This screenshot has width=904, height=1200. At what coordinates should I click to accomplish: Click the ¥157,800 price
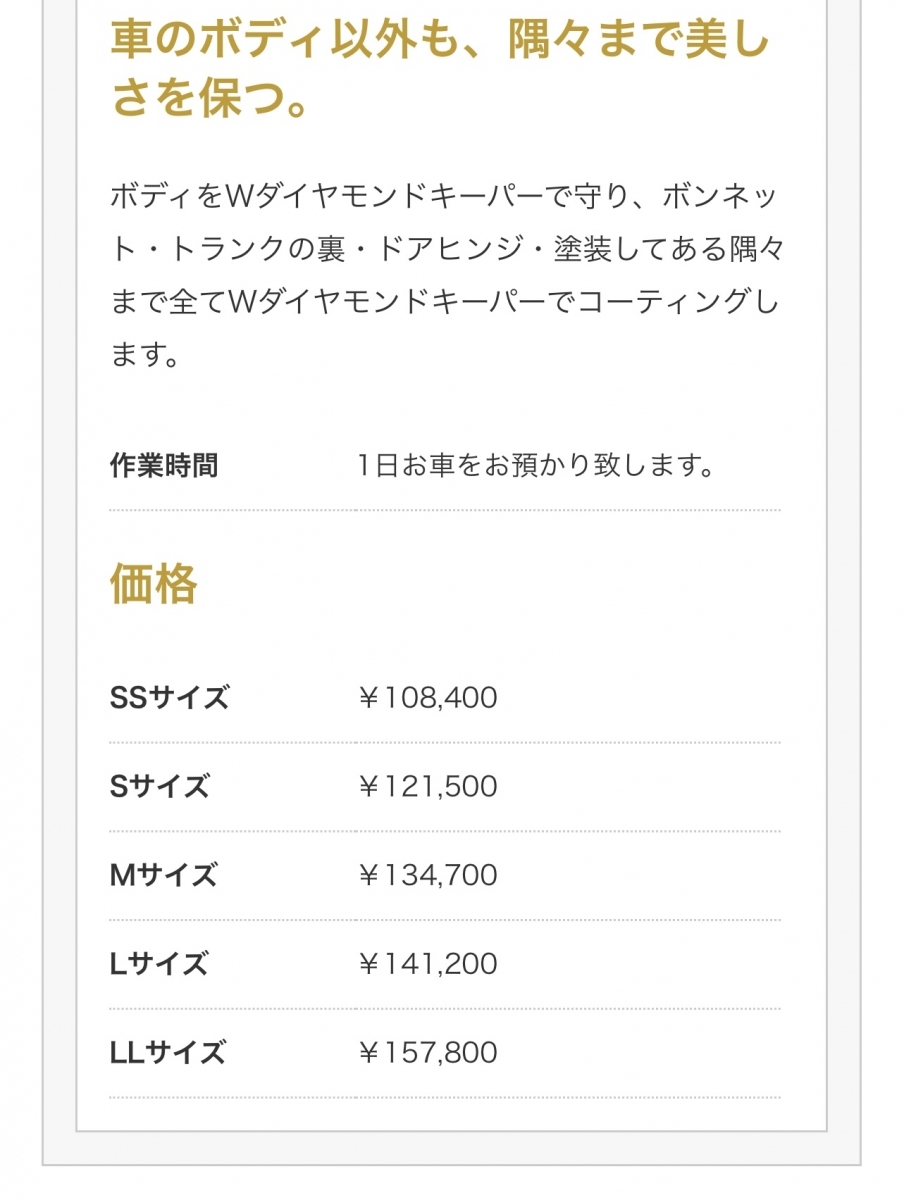(427, 1053)
